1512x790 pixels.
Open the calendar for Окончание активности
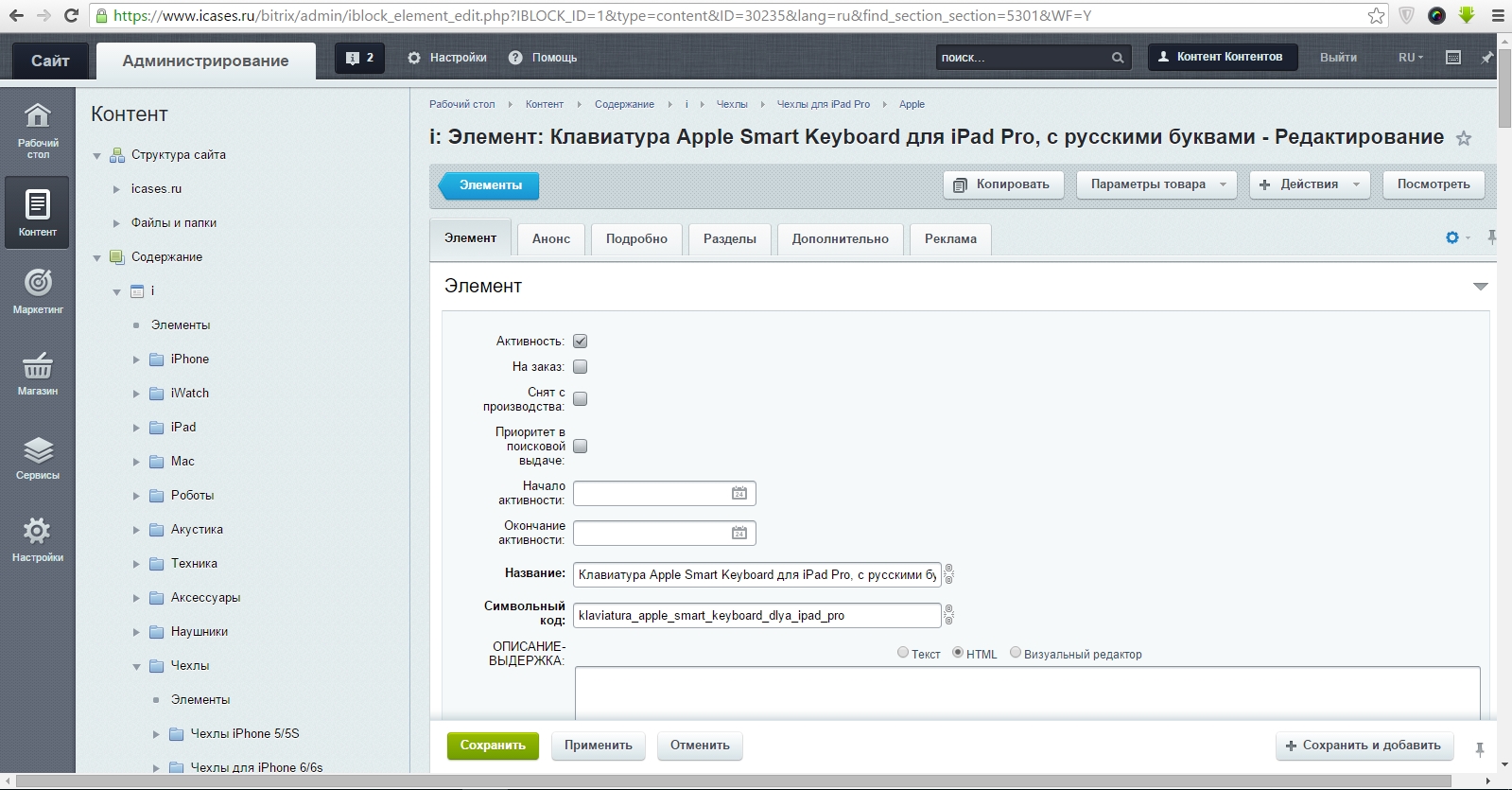click(739, 533)
